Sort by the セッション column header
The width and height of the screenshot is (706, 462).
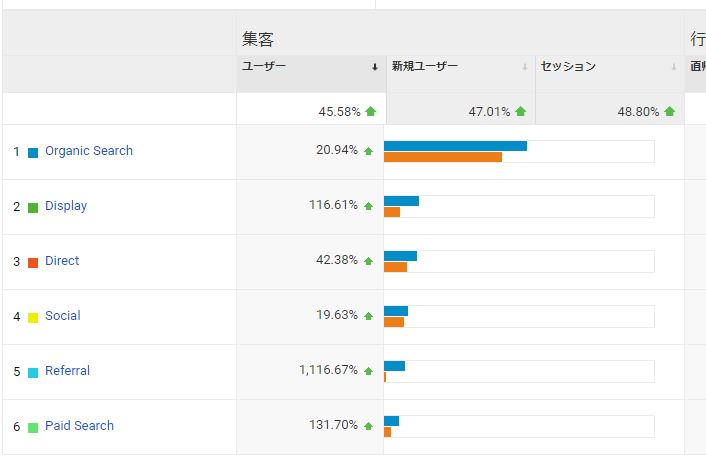(x=568, y=66)
